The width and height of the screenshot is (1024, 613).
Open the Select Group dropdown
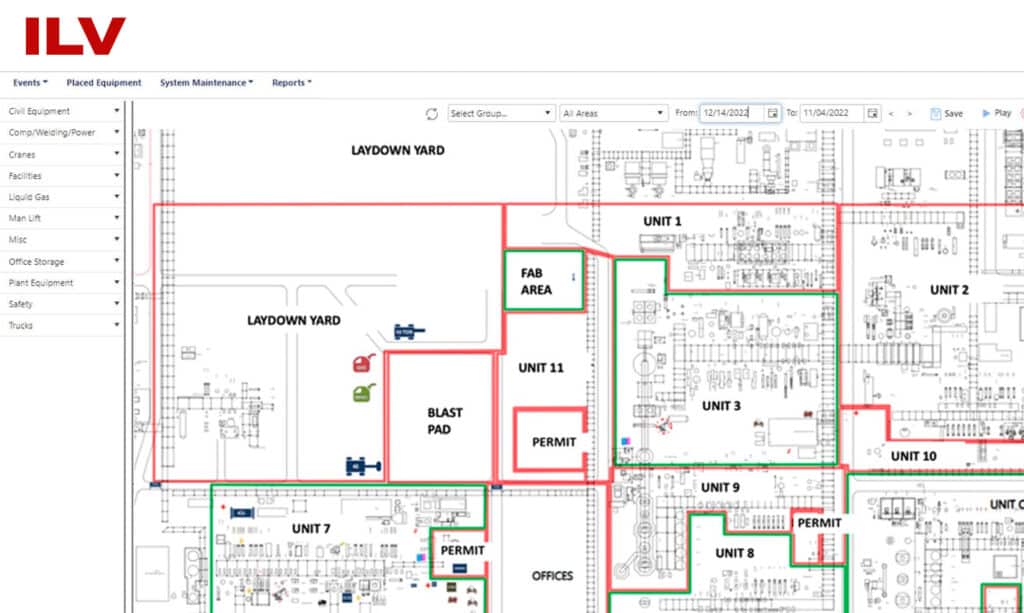click(x=500, y=114)
